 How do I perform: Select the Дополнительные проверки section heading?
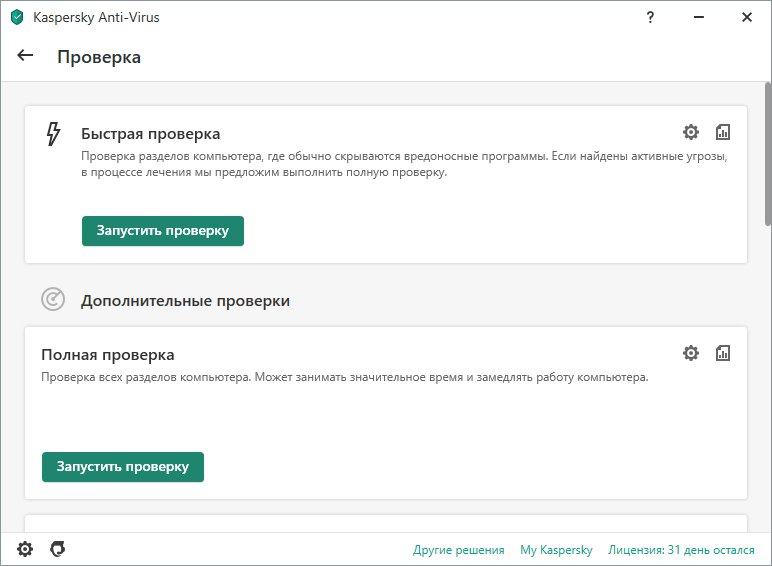(185, 300)
